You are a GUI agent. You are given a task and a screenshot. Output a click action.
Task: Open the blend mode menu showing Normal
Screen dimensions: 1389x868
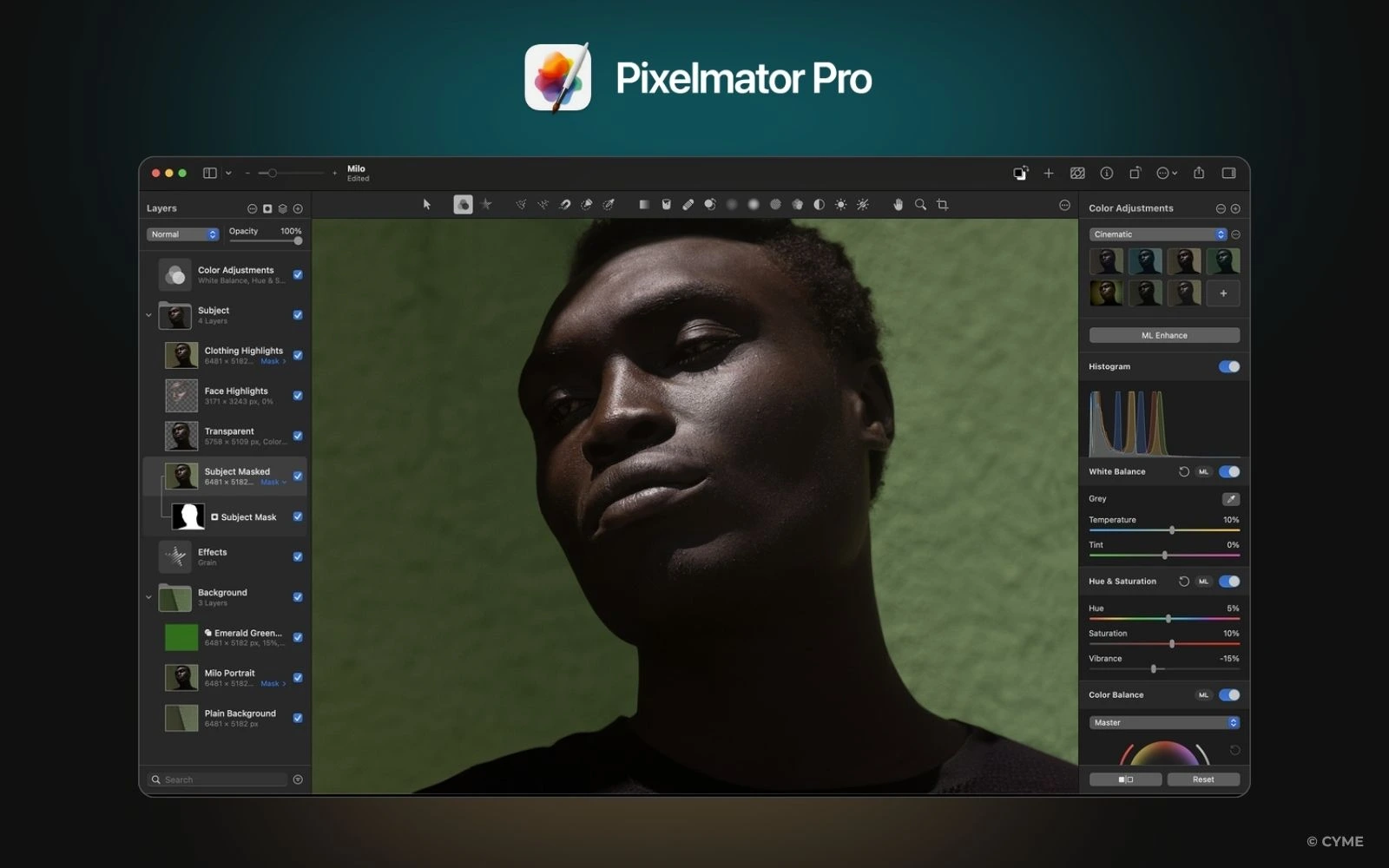pyautogui.click(x=182, y=233)
